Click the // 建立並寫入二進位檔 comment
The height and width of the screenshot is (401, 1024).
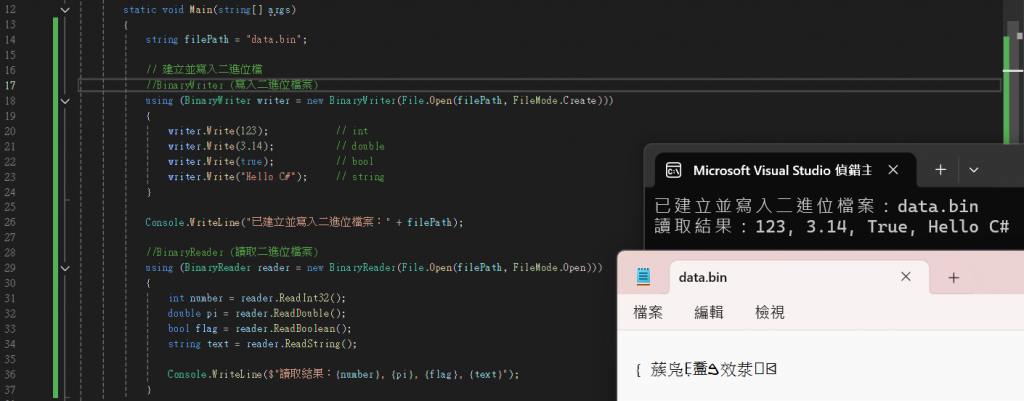click(x=204, y=70)
